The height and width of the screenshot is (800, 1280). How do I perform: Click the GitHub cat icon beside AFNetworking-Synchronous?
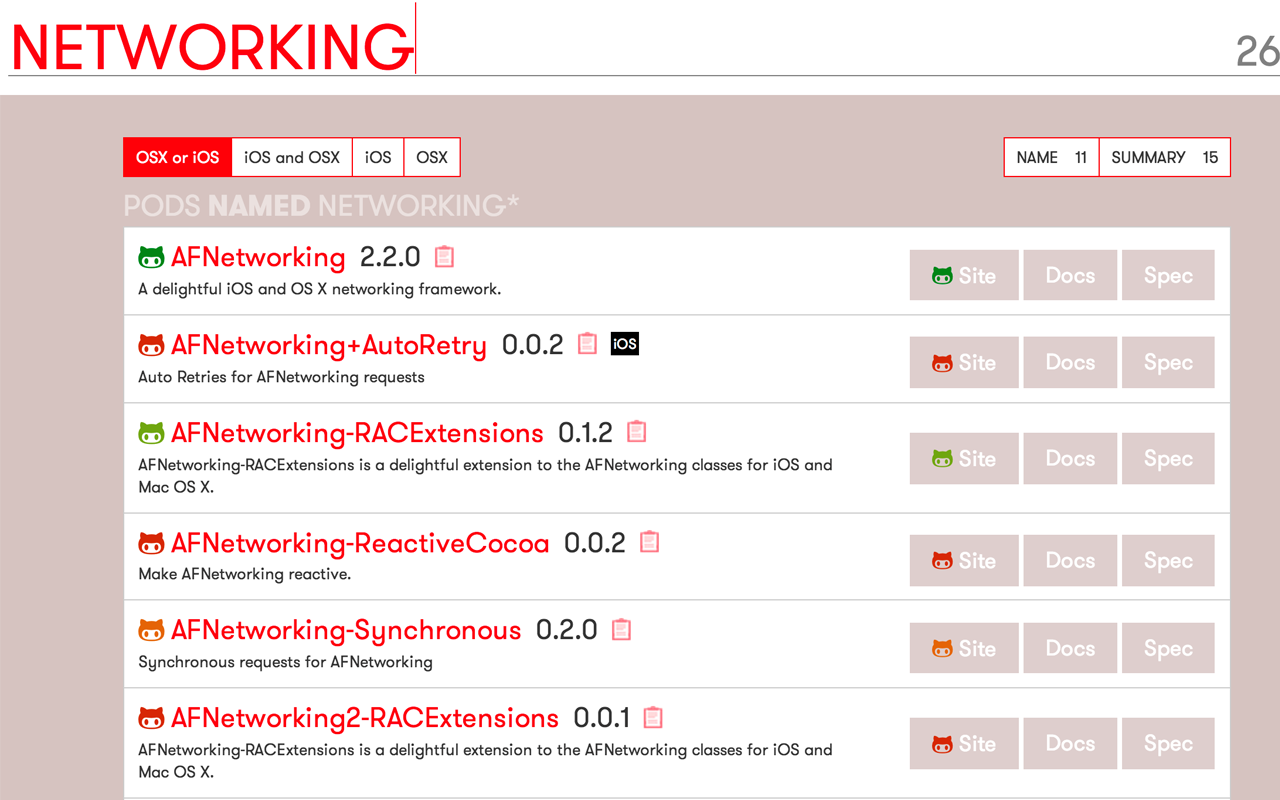coord(151,630)
